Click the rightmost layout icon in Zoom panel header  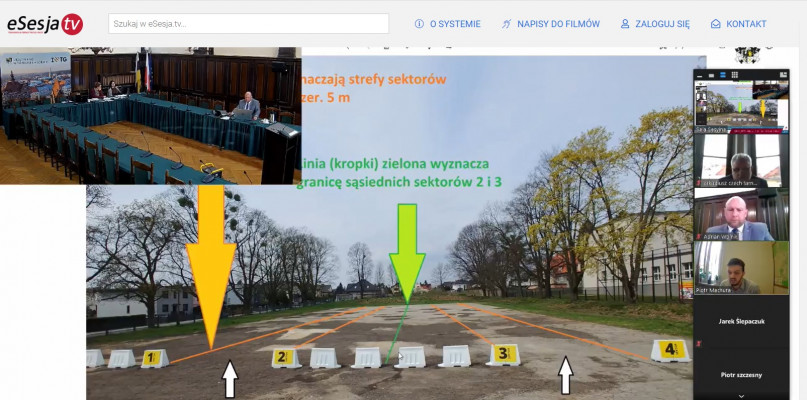pyautogui.click(x=783, y=75)
